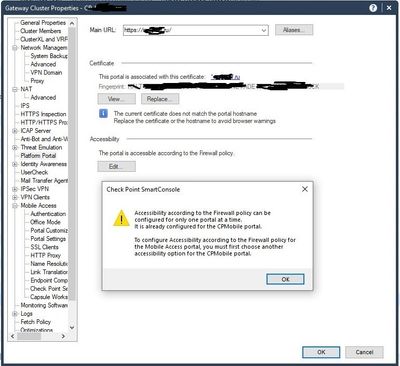Select HTTP Proxy under Mobile Access

(46, 256)
